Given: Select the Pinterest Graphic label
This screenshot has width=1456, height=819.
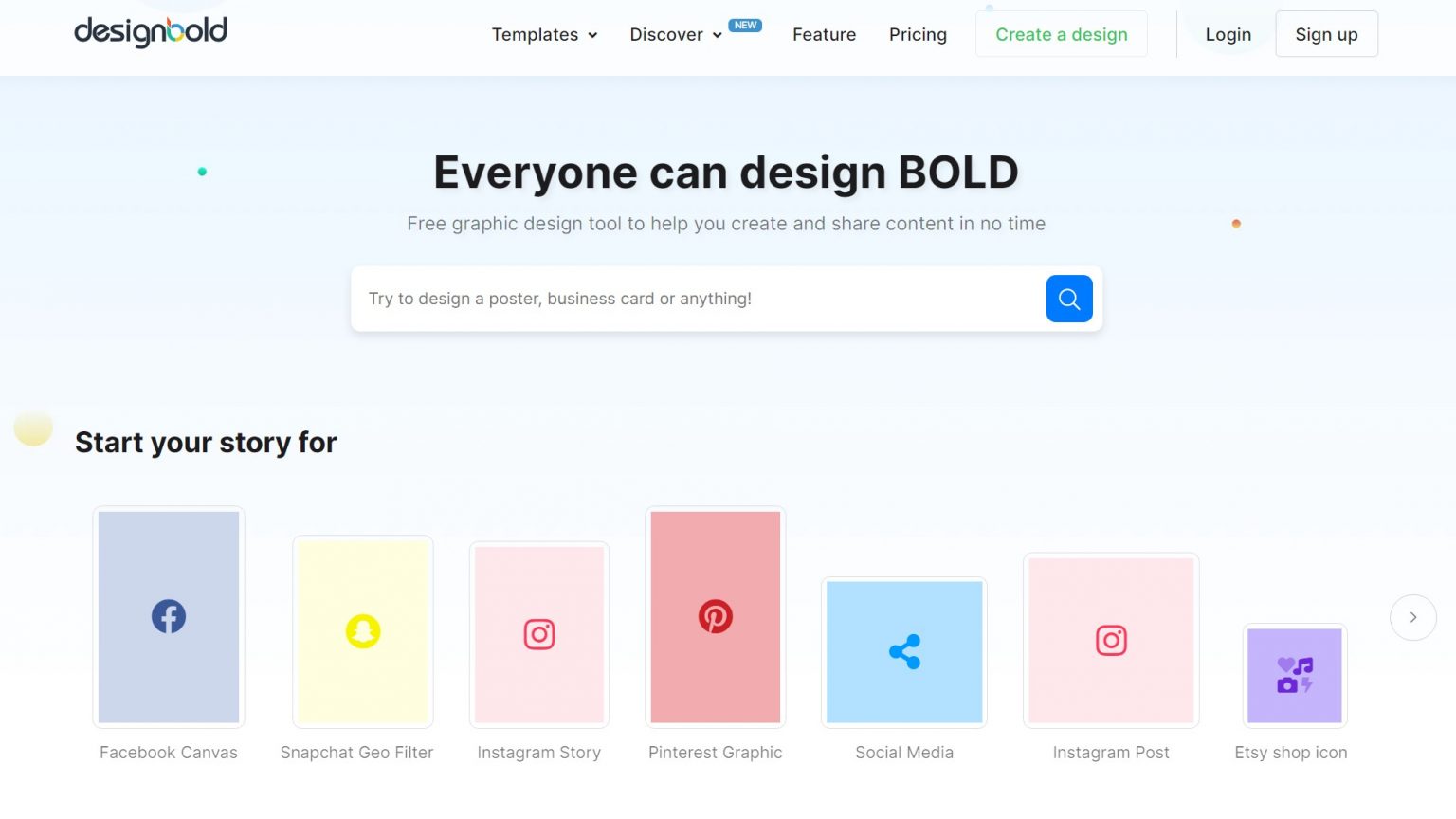Looking at the screenshot, I should (716, 753).
